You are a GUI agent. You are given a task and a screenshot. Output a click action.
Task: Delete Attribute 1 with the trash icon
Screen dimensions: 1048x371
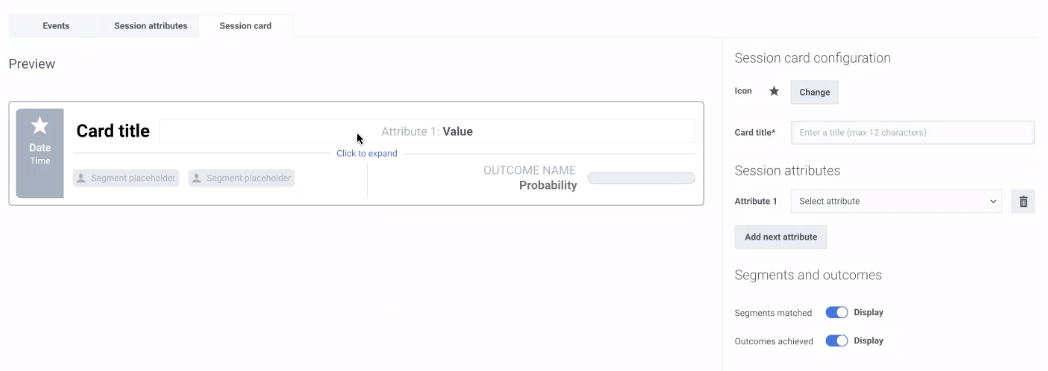click(x=1023, y=201)
